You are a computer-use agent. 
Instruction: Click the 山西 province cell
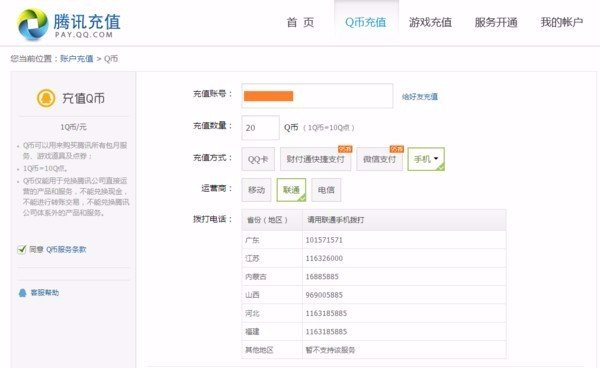coord(272,295)
